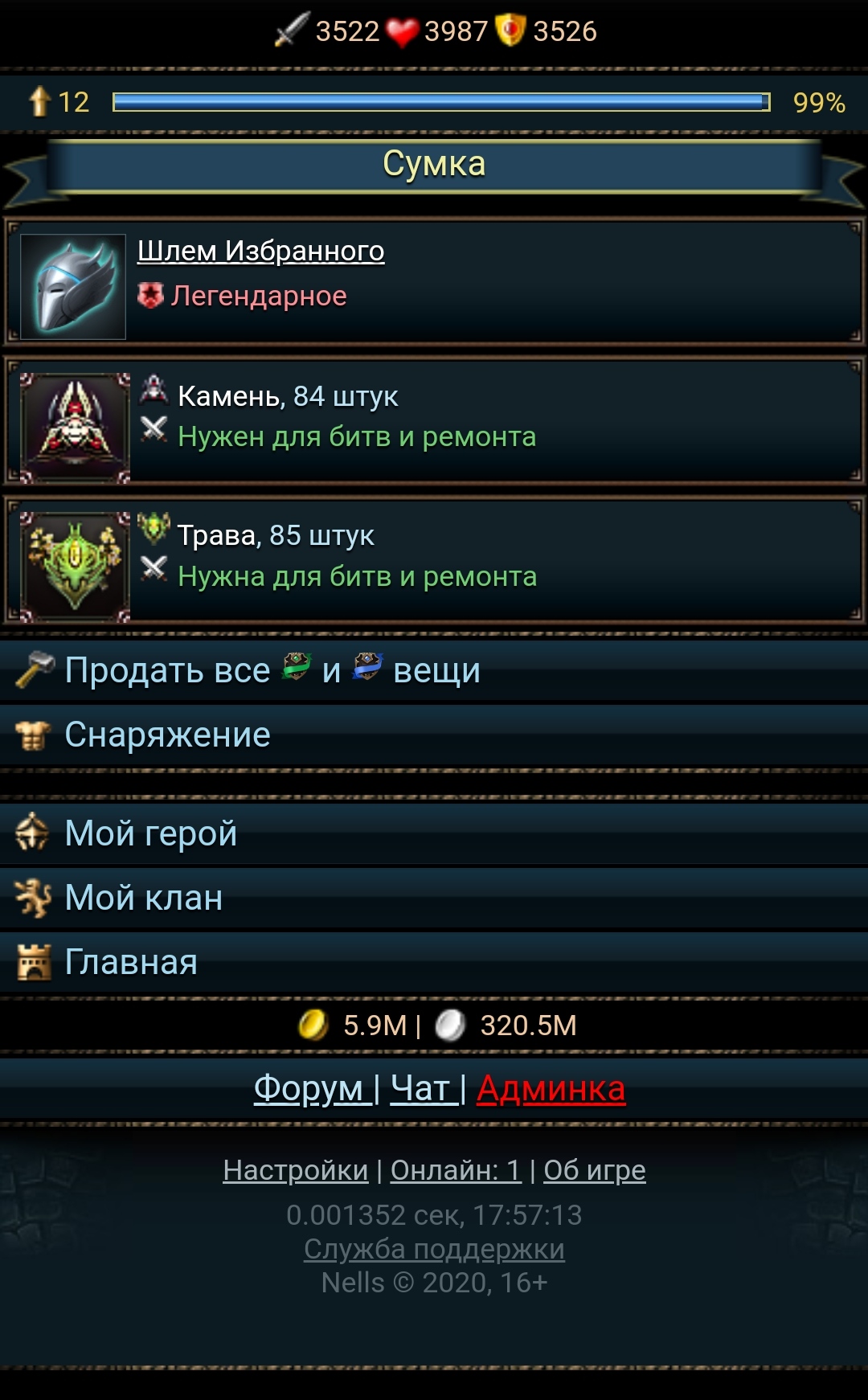
Task: Open Настройки settings link
Action: pos(295,1170)
